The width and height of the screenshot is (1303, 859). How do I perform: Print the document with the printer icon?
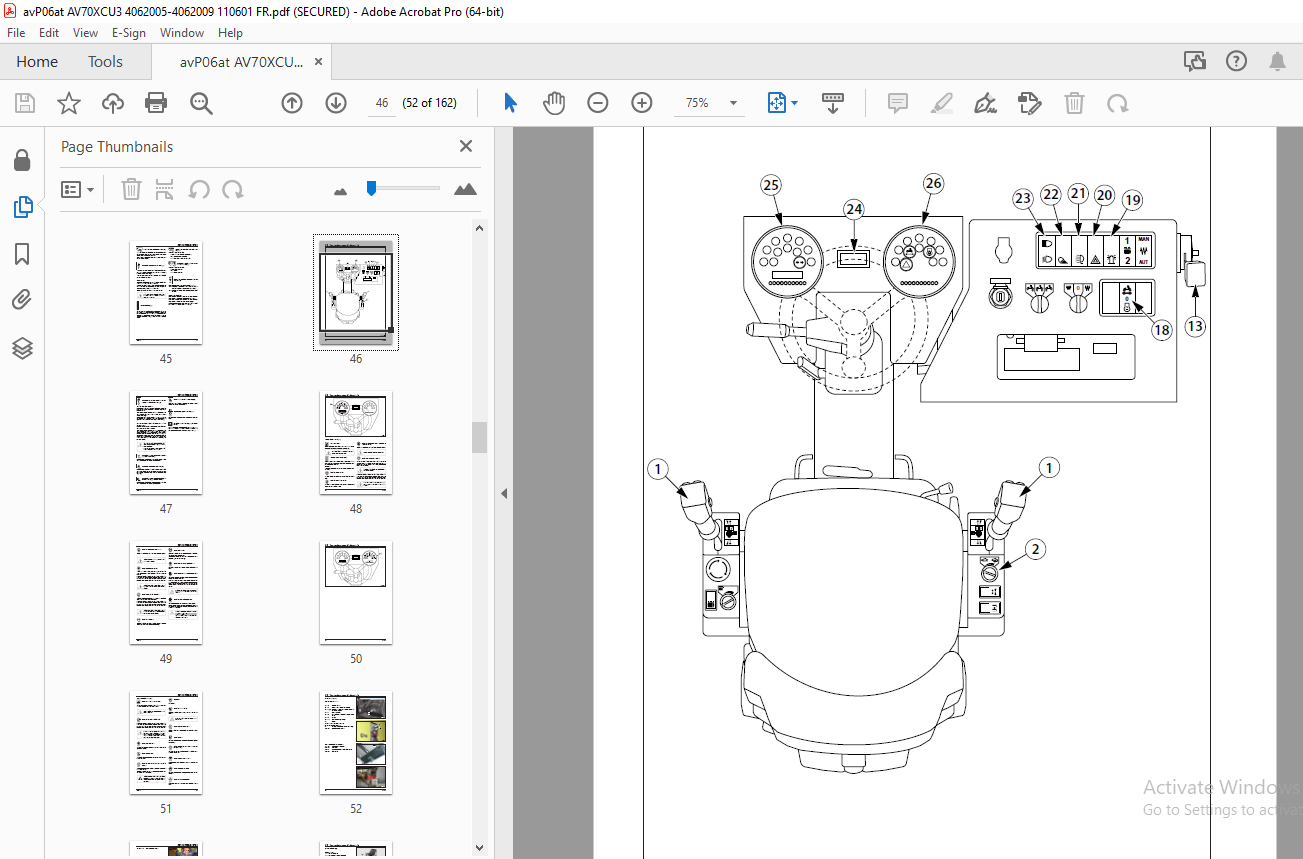(x=156, y=103)
